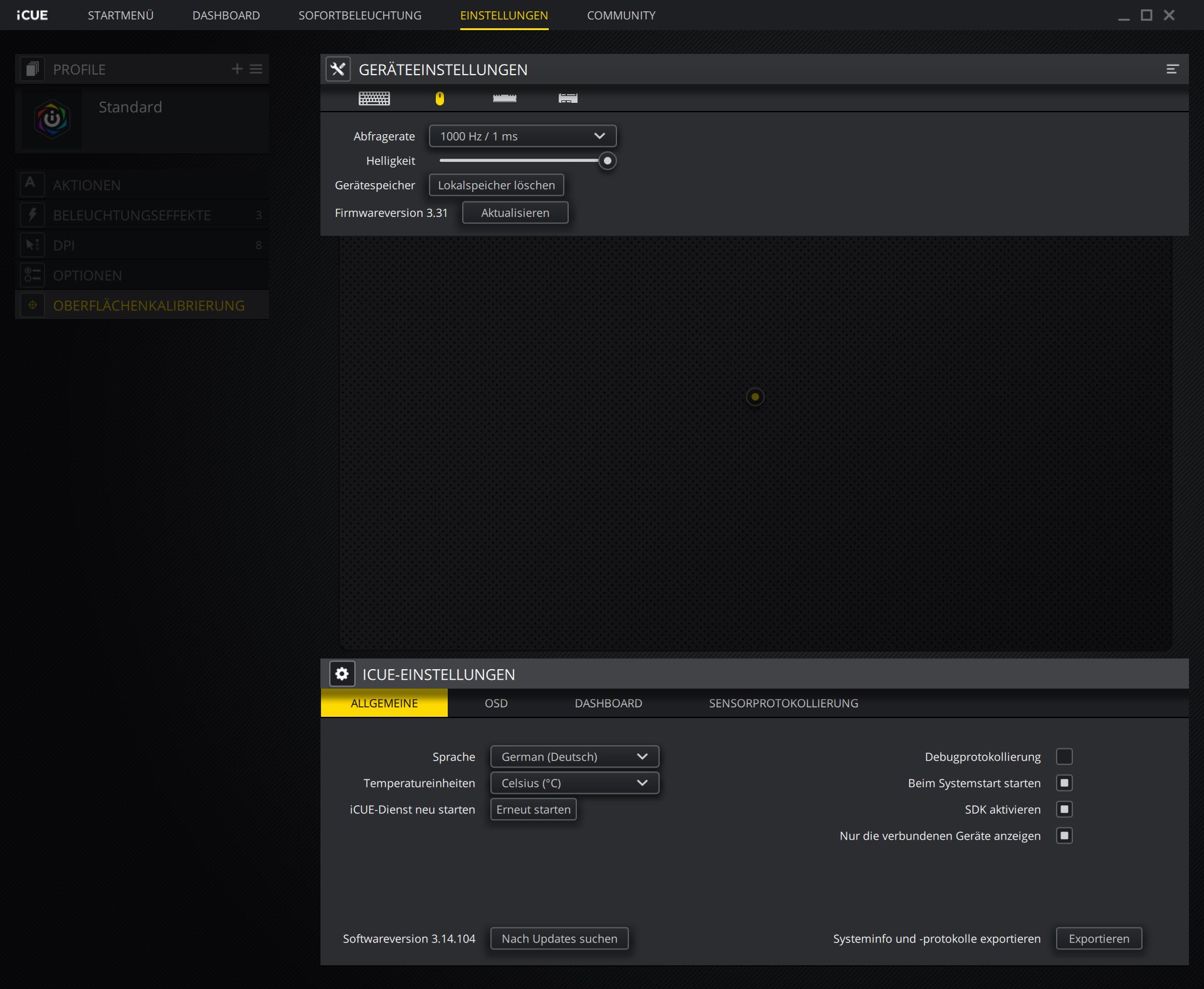Open the Sprache German dropdown
The width and height of the screenshot is (1204, 989).
pyautogui.click(x=574, y=756)
